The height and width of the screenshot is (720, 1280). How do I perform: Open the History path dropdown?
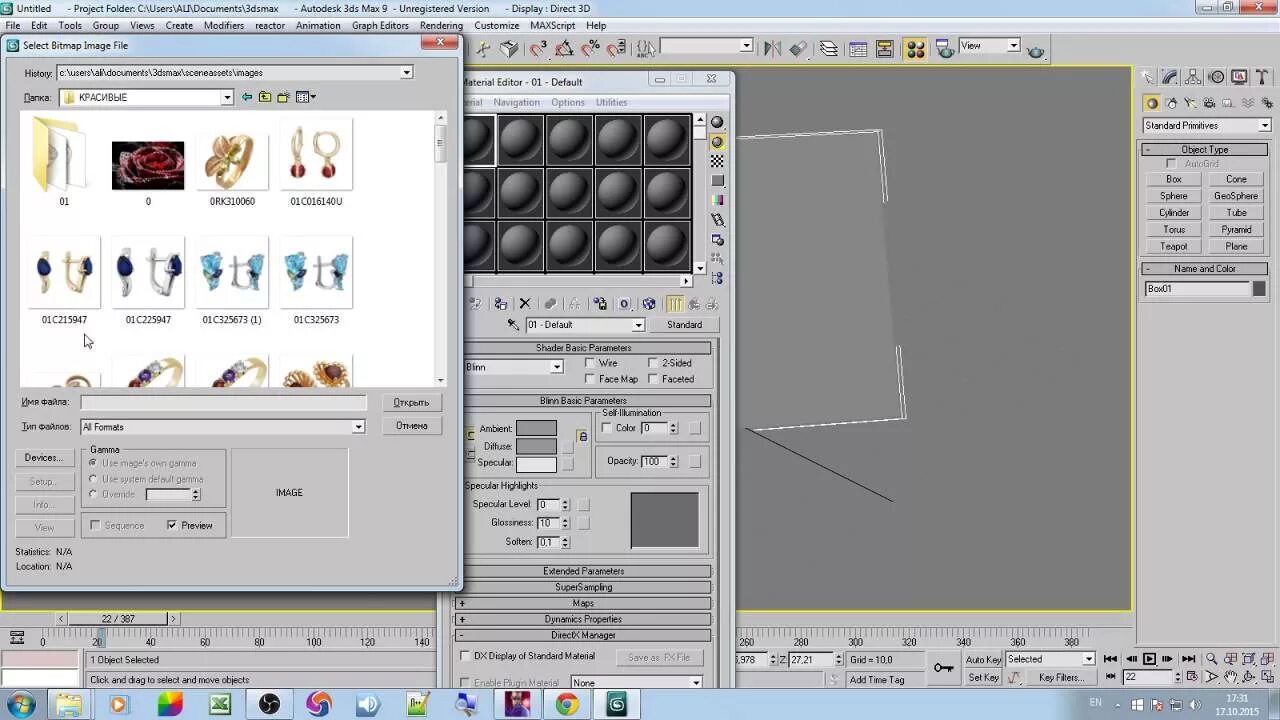[x=406, y=73]
